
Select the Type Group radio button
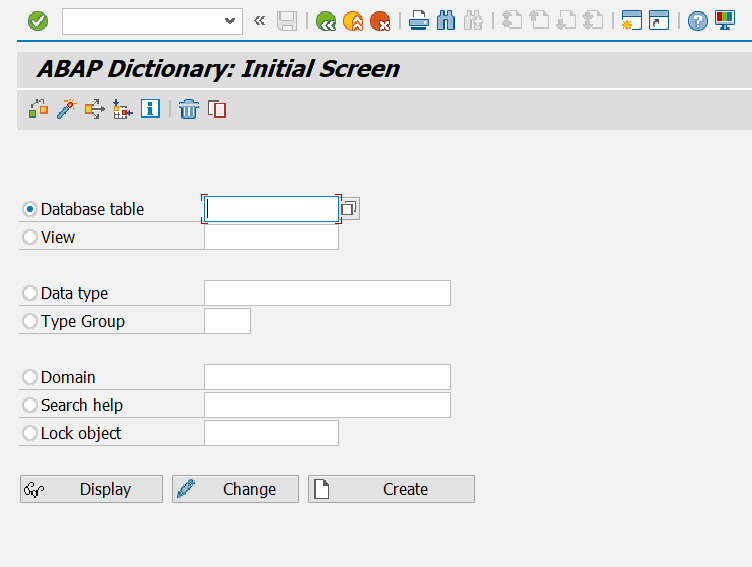pos(30,321)
